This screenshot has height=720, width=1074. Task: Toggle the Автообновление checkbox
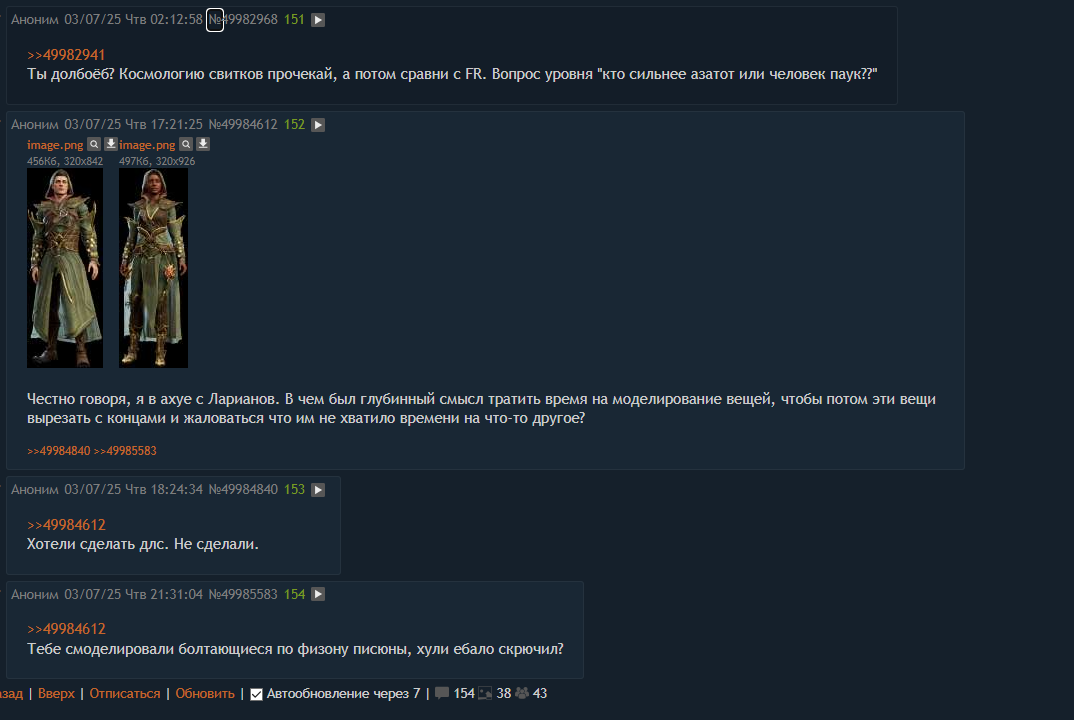(256, 694)
